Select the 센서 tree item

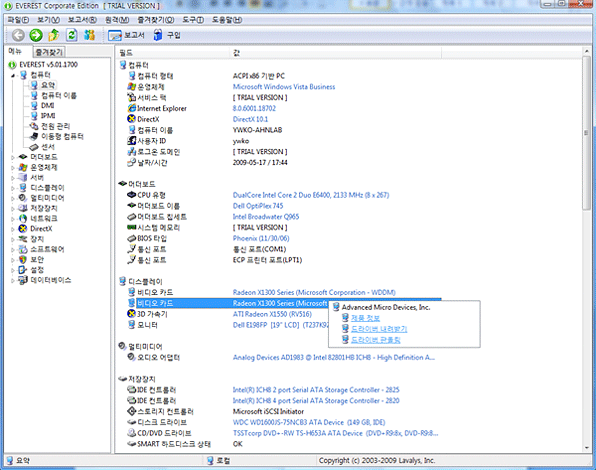(48, 147)
